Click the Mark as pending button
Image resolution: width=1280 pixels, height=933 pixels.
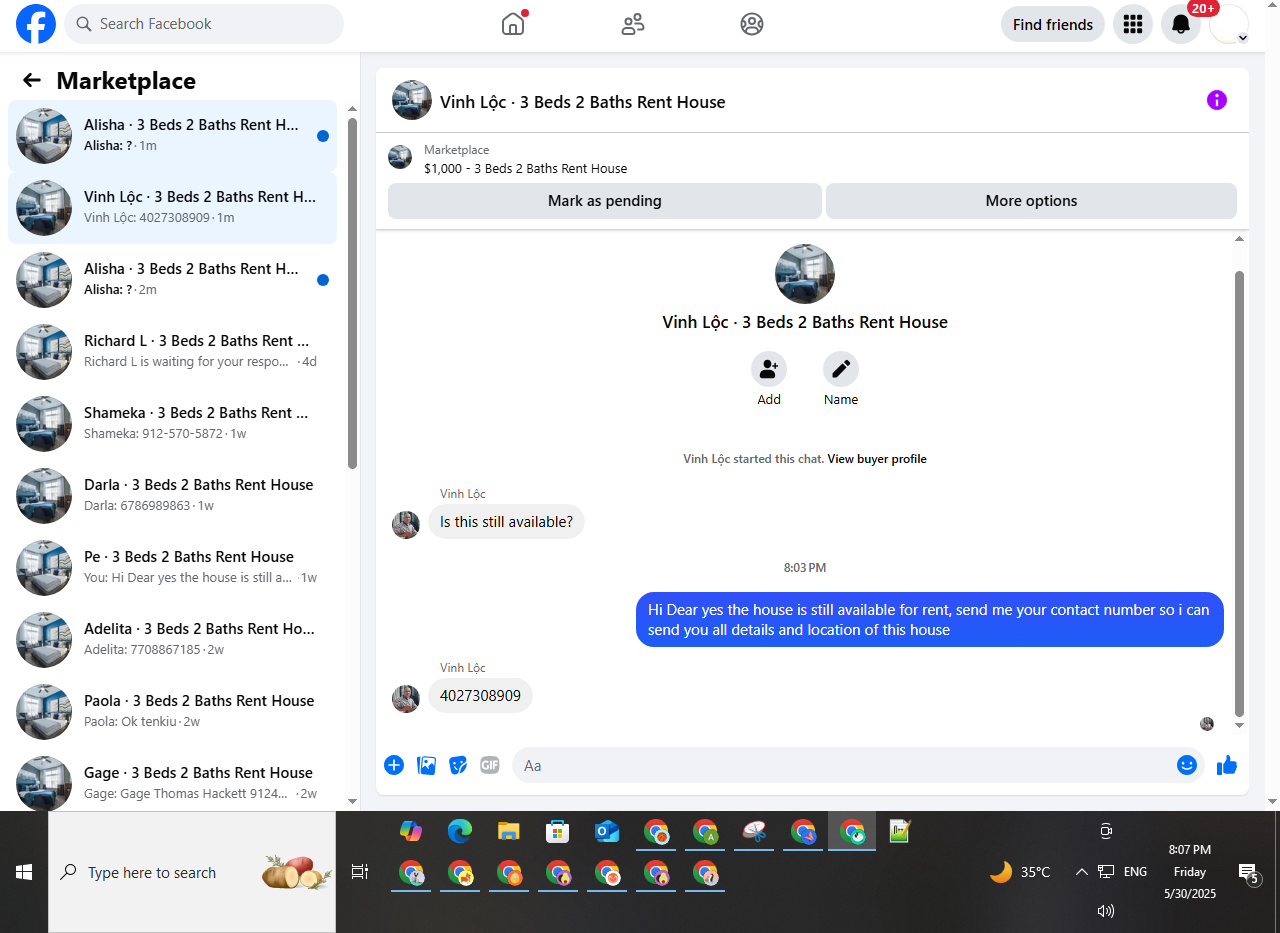(x=604, y=201)
